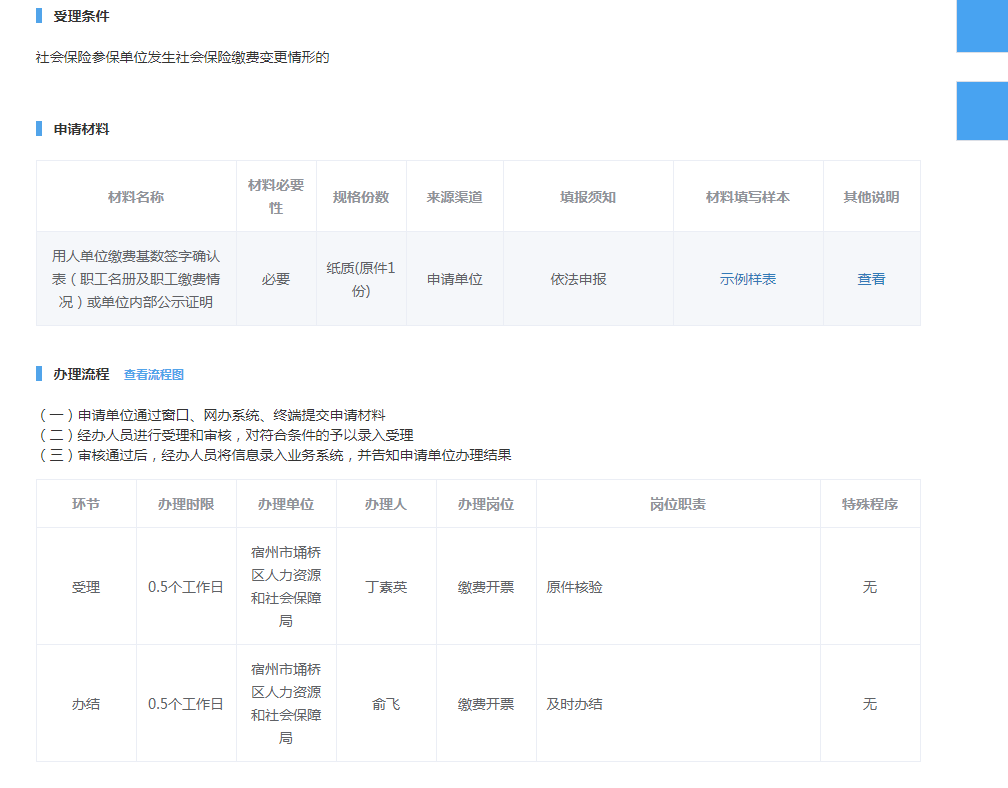1008x788 pixels.
Task: Click the 填报须知 column header
Action: click(587, 197)
